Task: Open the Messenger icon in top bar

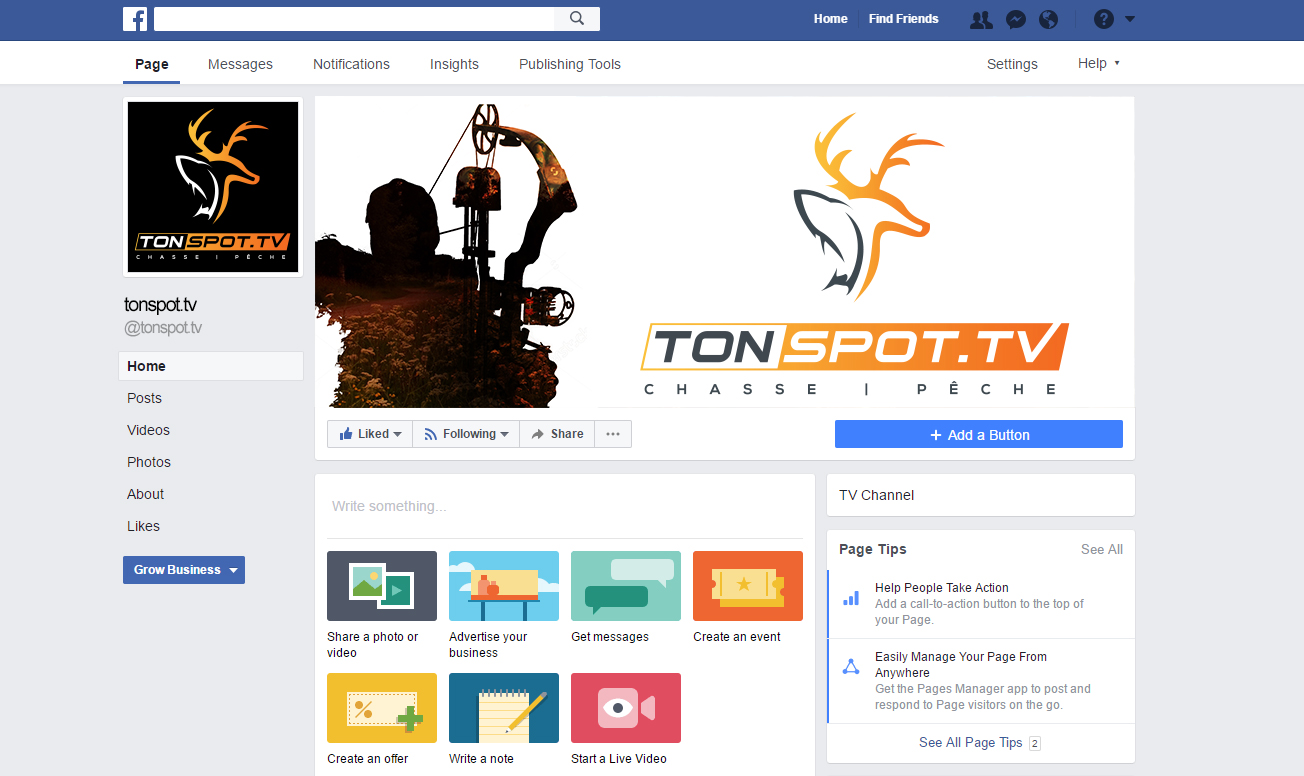Action: pyautogui.click(x=1015, y=19)
